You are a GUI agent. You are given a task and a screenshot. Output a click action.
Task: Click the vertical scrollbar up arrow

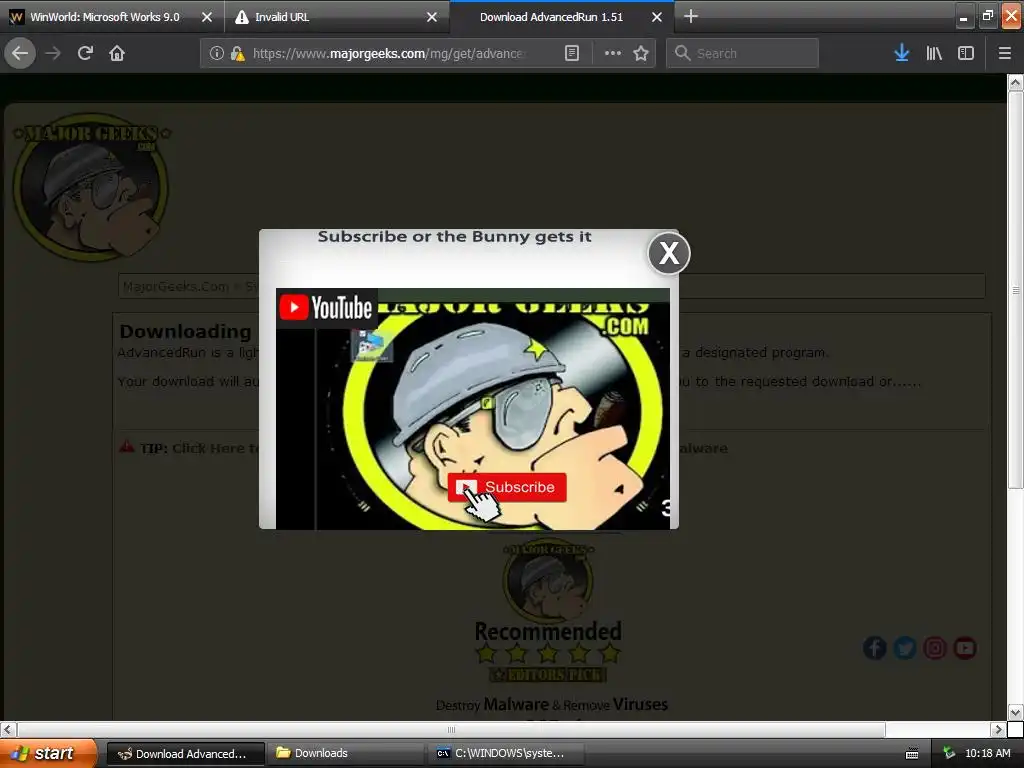point(1015,82)
